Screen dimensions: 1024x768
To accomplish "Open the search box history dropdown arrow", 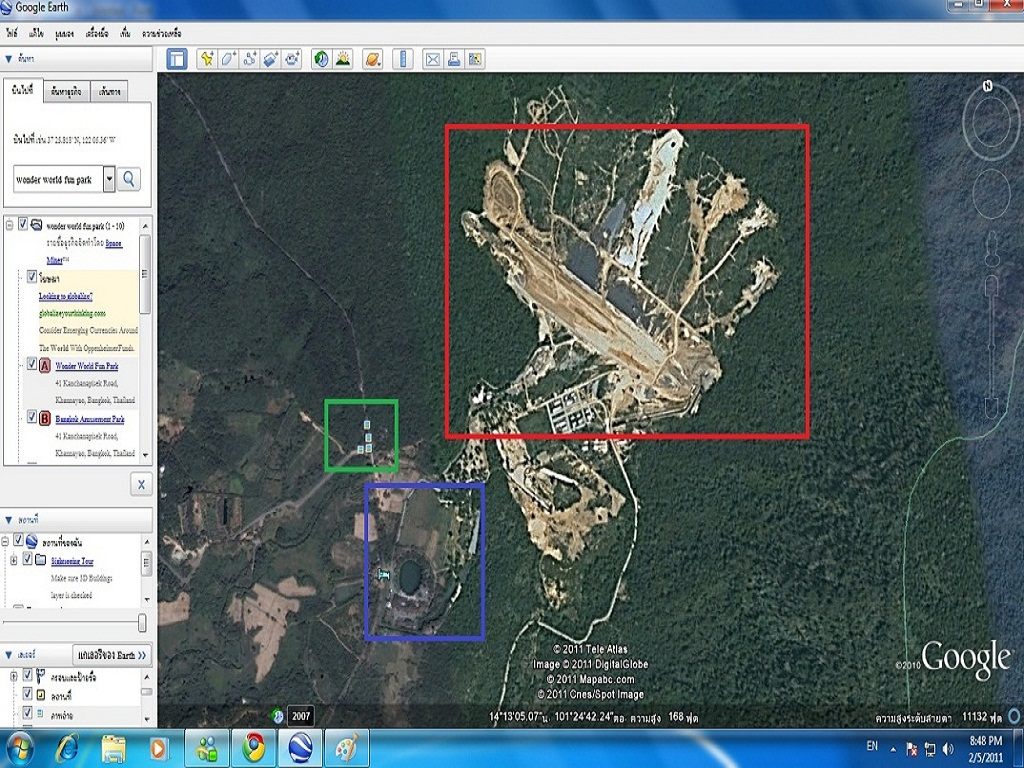I will (109, 179).
